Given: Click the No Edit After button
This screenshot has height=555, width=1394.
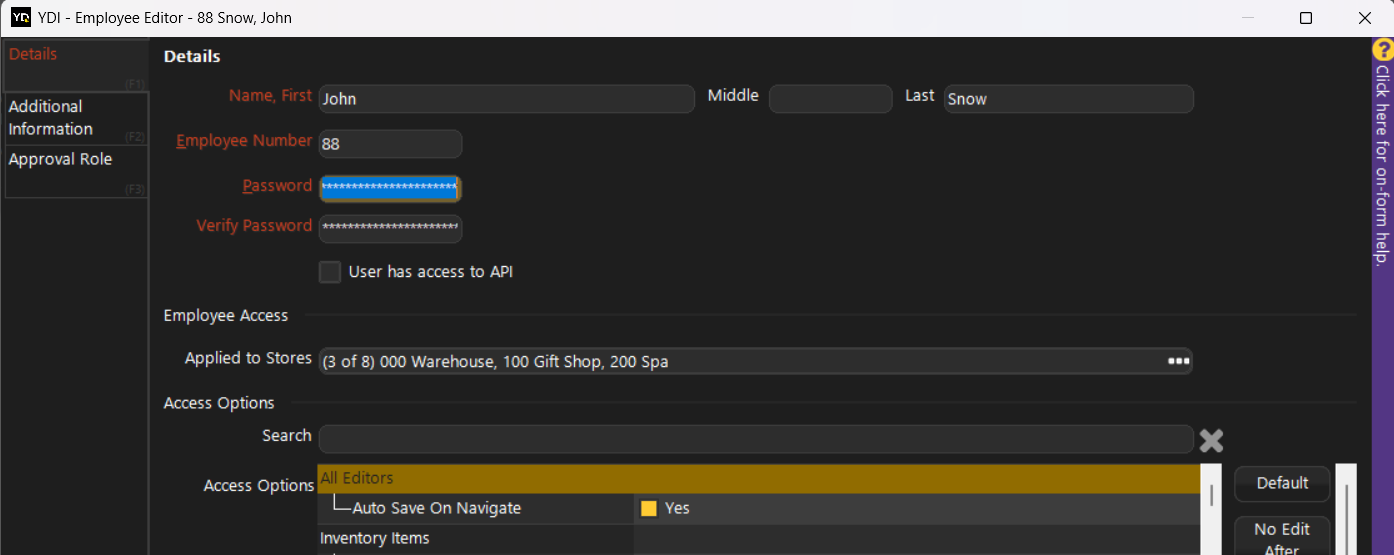Looking at the screenshot, I should 1281,537.
